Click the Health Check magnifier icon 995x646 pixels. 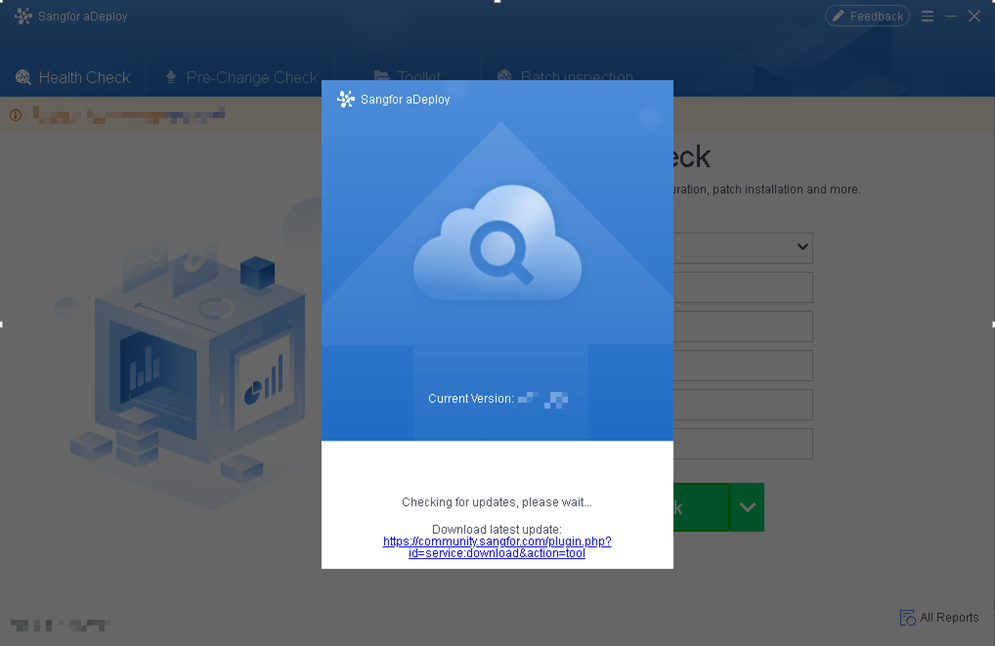pos(23,77)
